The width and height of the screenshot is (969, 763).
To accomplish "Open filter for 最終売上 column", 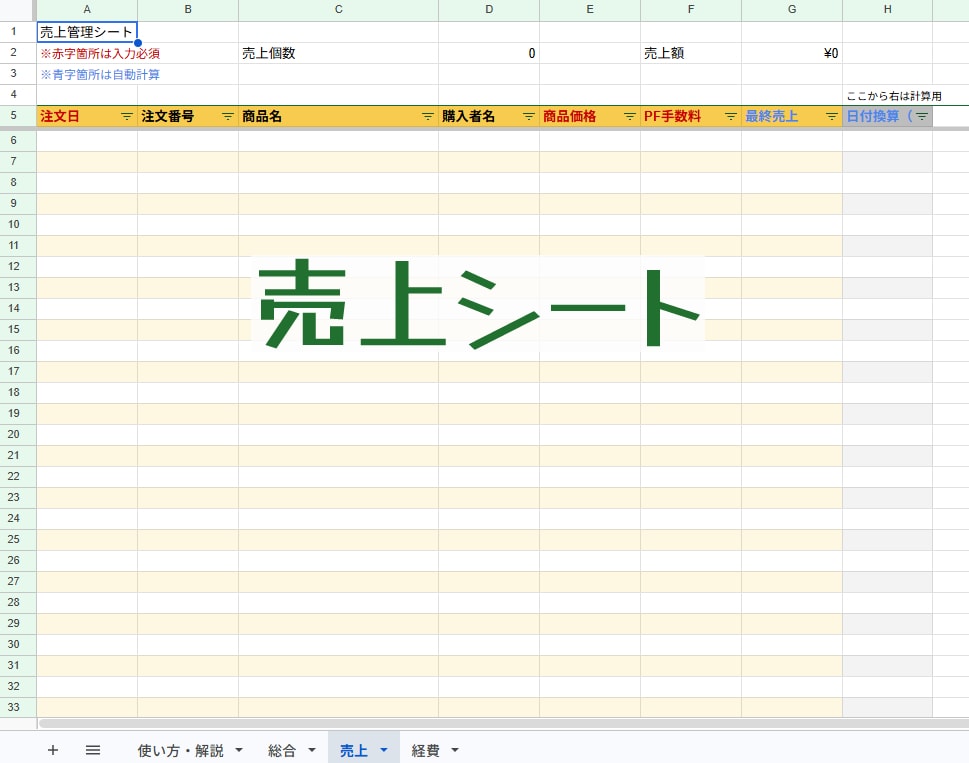I will [831, 116].
